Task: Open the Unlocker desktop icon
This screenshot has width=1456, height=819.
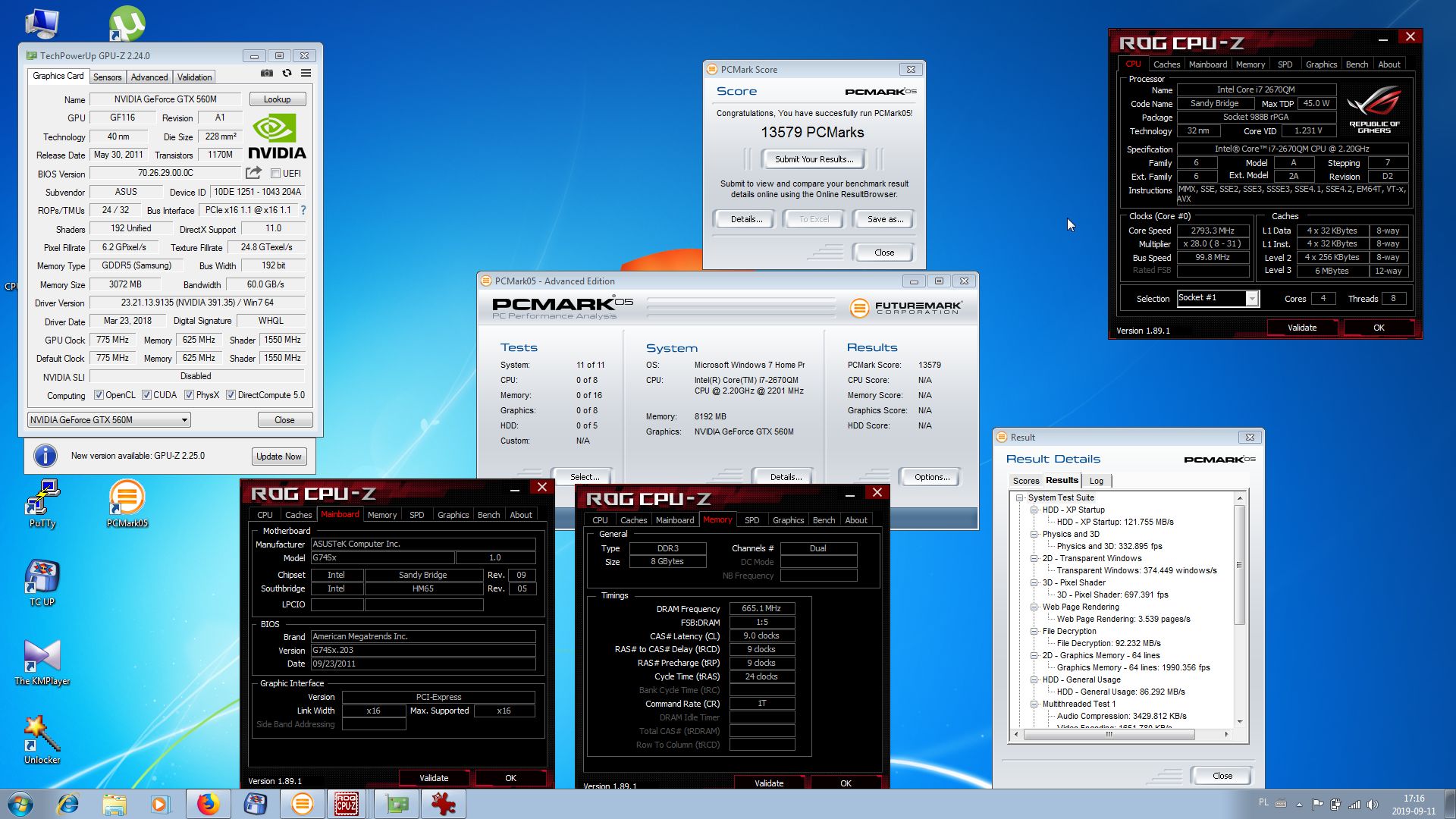Action: 42,740
